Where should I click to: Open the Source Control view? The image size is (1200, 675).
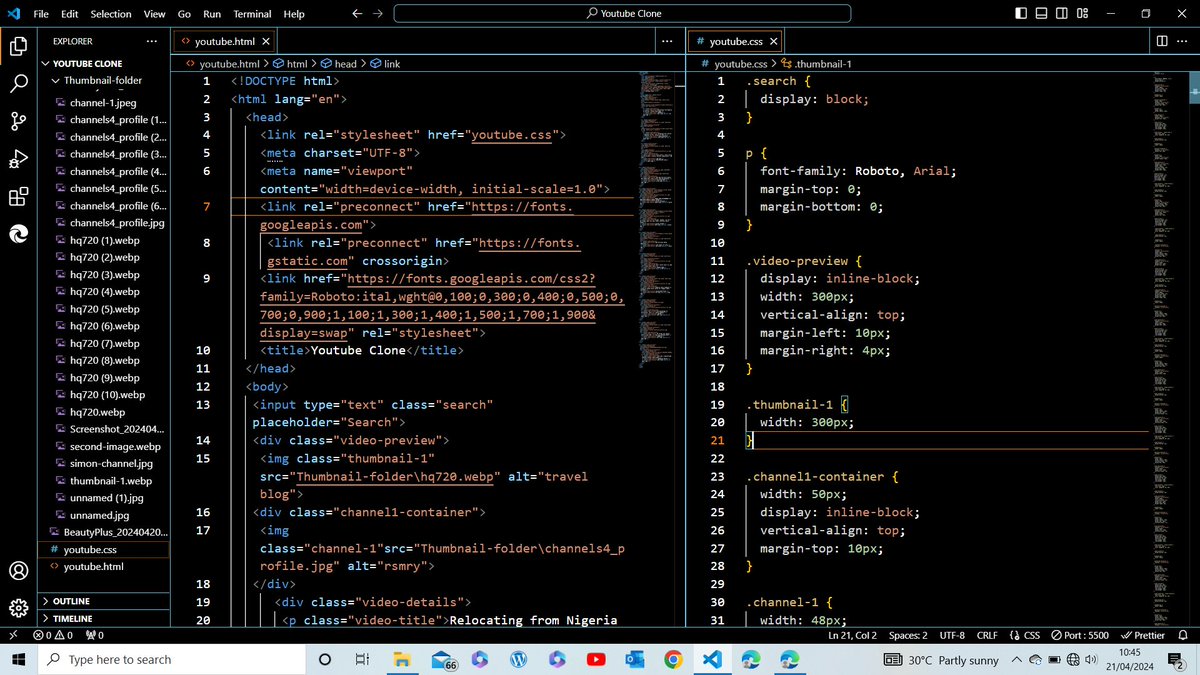[18, 121]
